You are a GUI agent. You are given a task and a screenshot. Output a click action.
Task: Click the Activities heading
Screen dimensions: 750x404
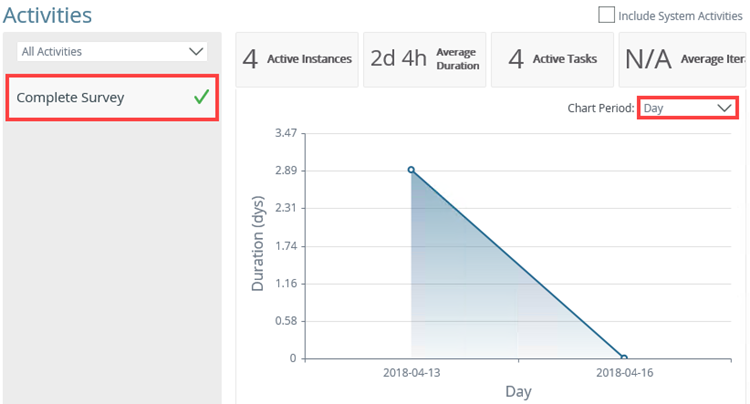click(47, 15)
